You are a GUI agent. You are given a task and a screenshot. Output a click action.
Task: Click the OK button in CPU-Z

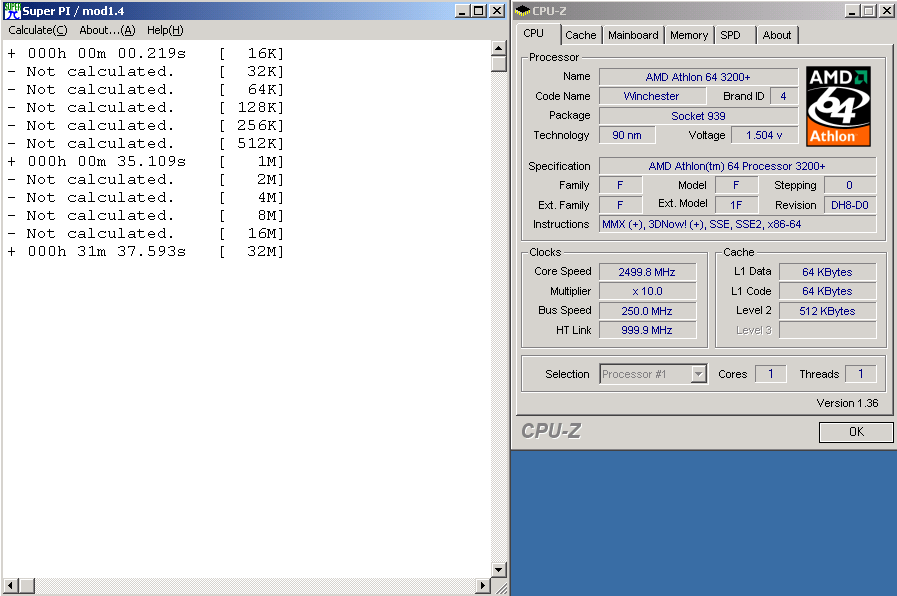tap(856, 432)
